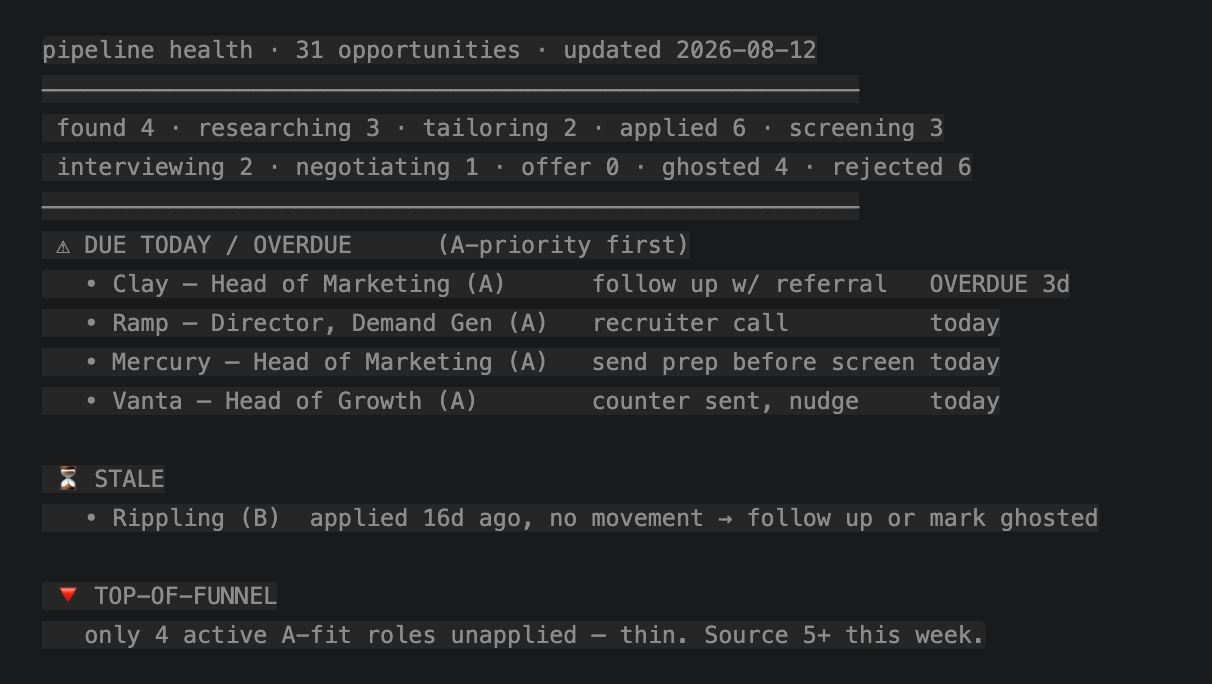Click the hourglass icon next to STALE
The height and width of the screenshot is (684, 1212).
68,479
